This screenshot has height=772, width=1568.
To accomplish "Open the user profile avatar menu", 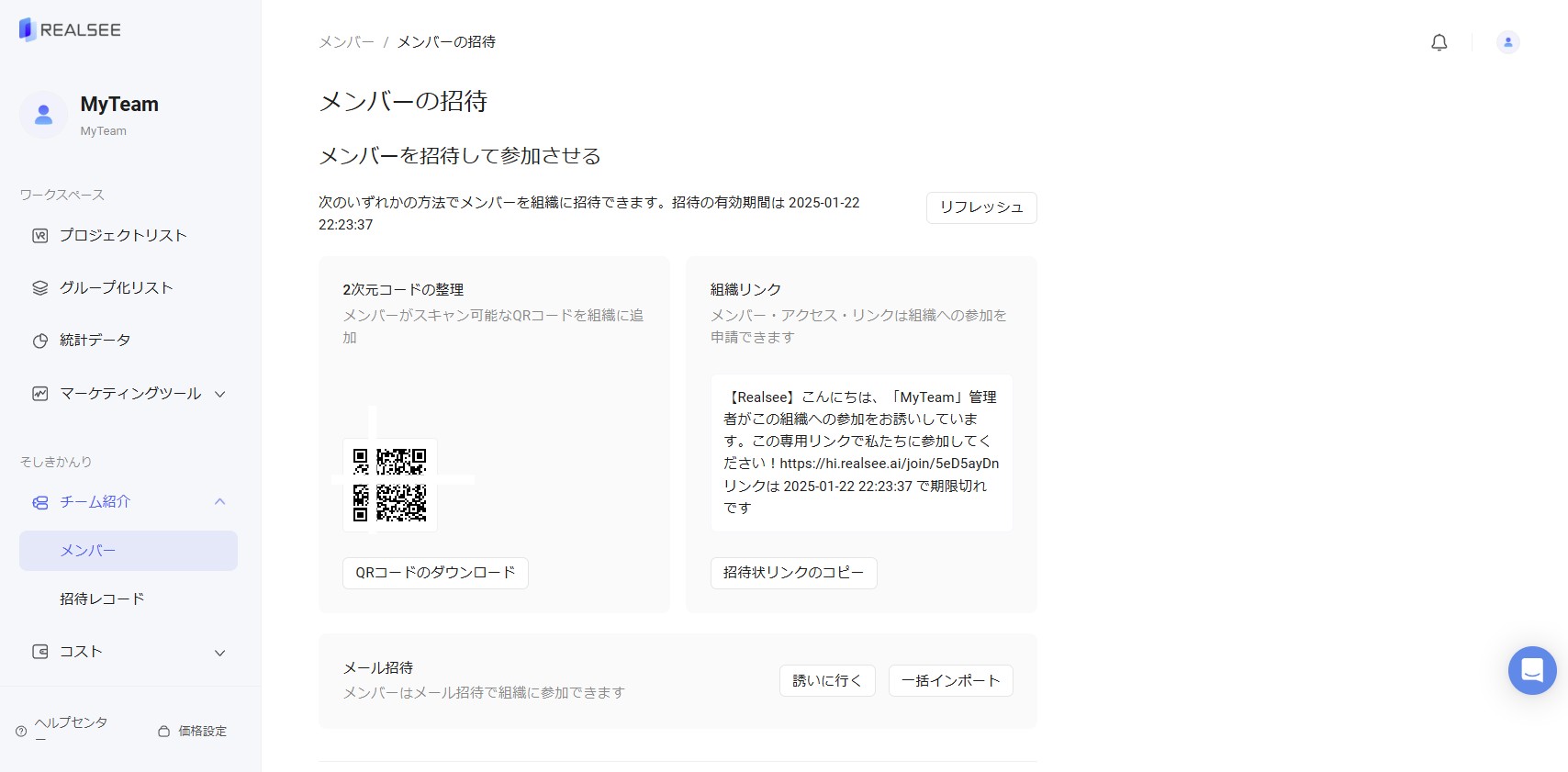I will tap(1507, 42).
